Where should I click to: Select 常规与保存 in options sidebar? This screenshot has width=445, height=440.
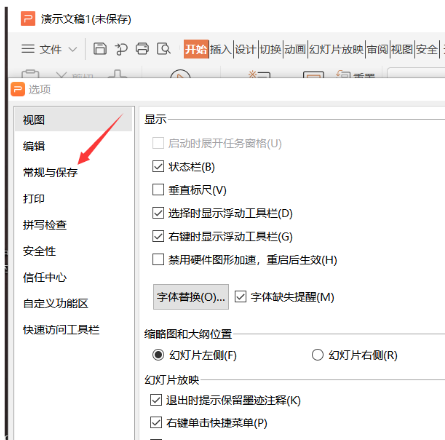pos(74,172)
